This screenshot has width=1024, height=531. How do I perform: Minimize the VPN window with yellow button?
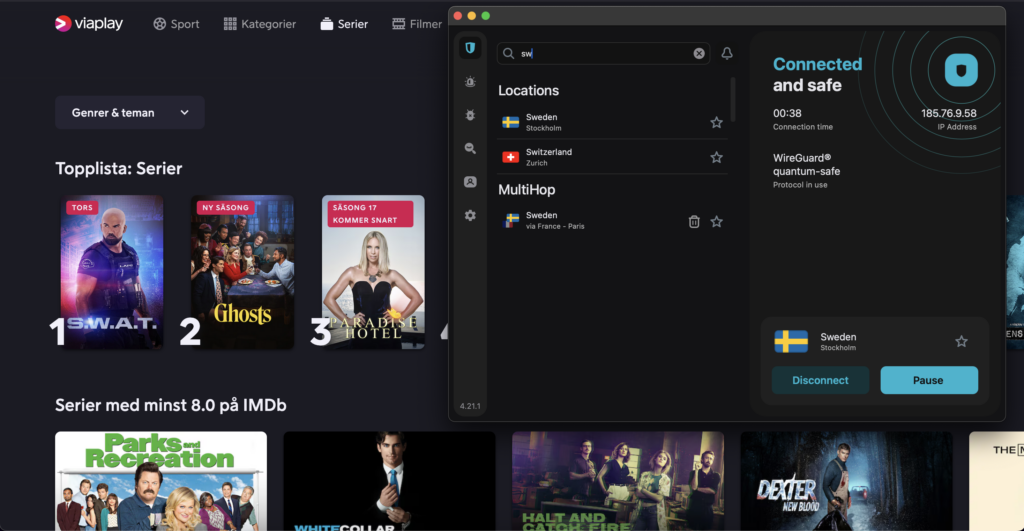click(x=472, y=16)
